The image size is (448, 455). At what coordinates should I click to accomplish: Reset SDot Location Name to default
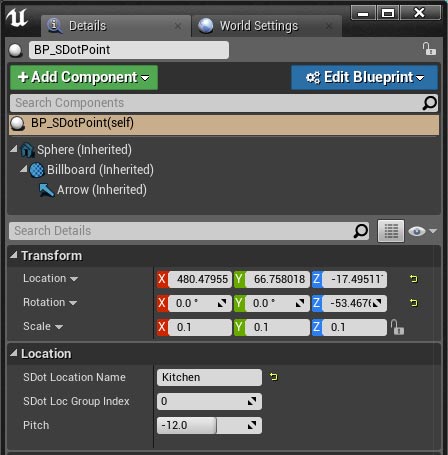click(273, 377)
